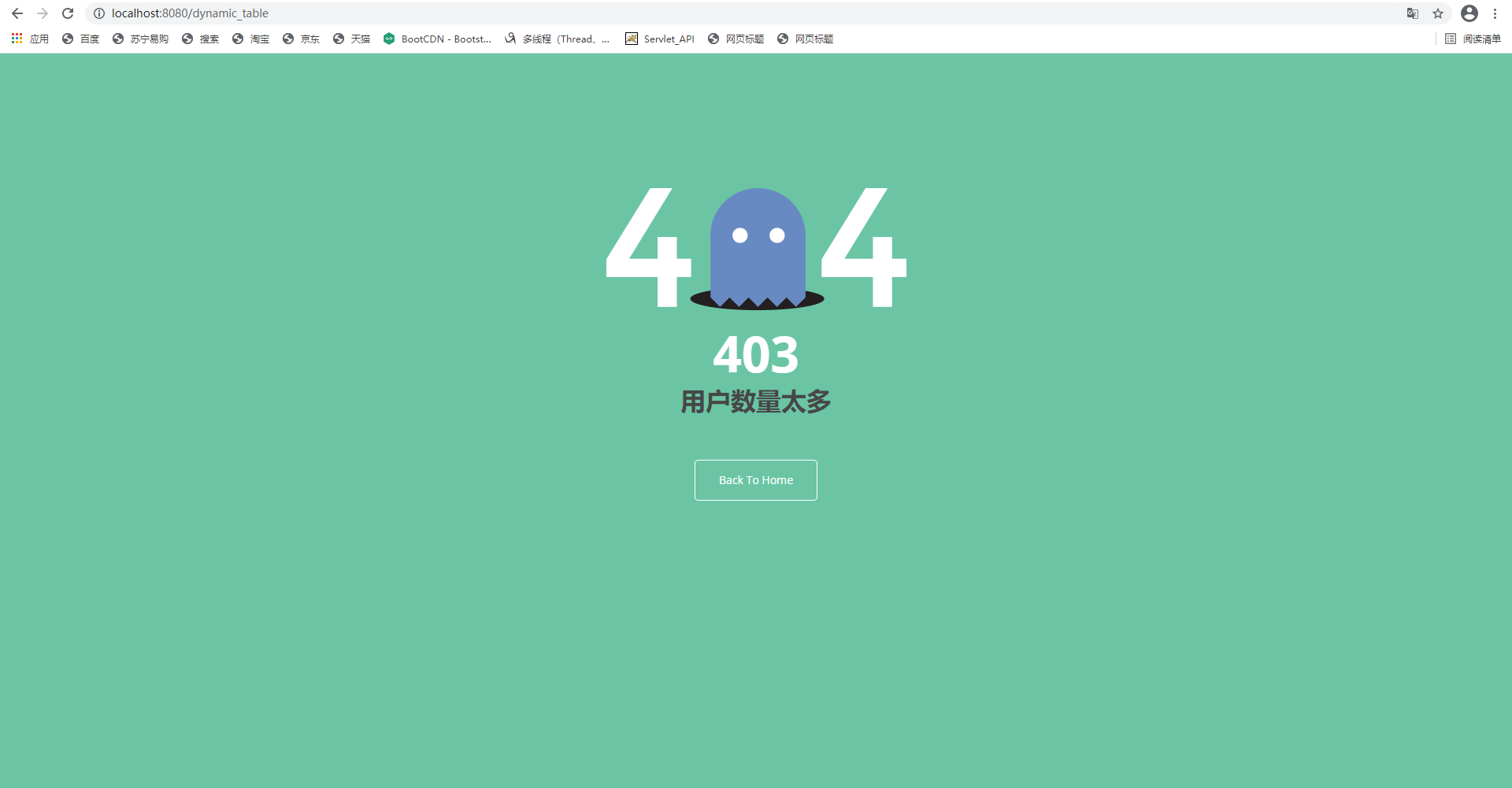Image resolution: width=1512 pixels, height=788 pixels.
Task: Open the BootCDN bookmark
Action: (437, 39)
